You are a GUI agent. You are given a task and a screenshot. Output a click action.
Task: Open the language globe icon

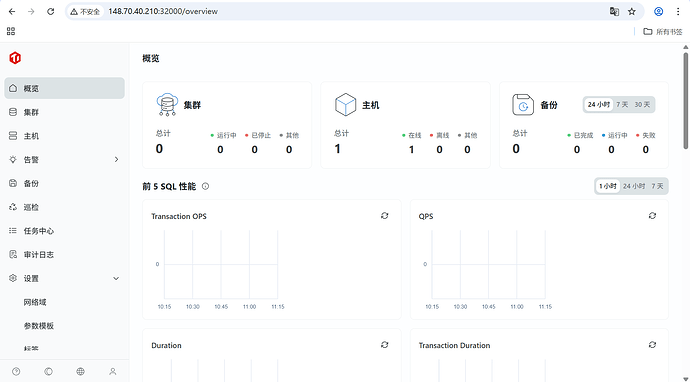coord(81,372)
